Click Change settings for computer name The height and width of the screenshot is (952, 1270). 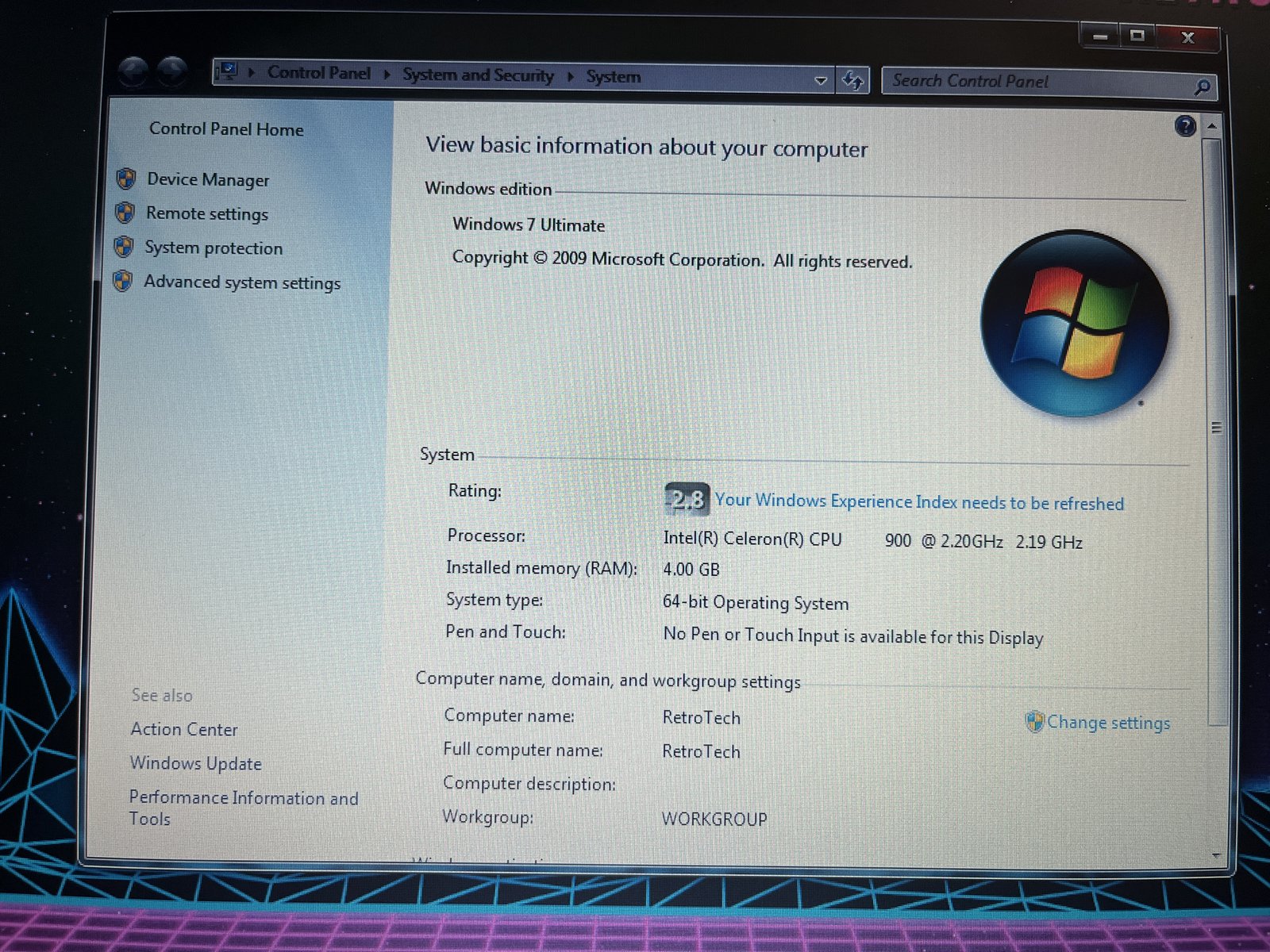1108,723
